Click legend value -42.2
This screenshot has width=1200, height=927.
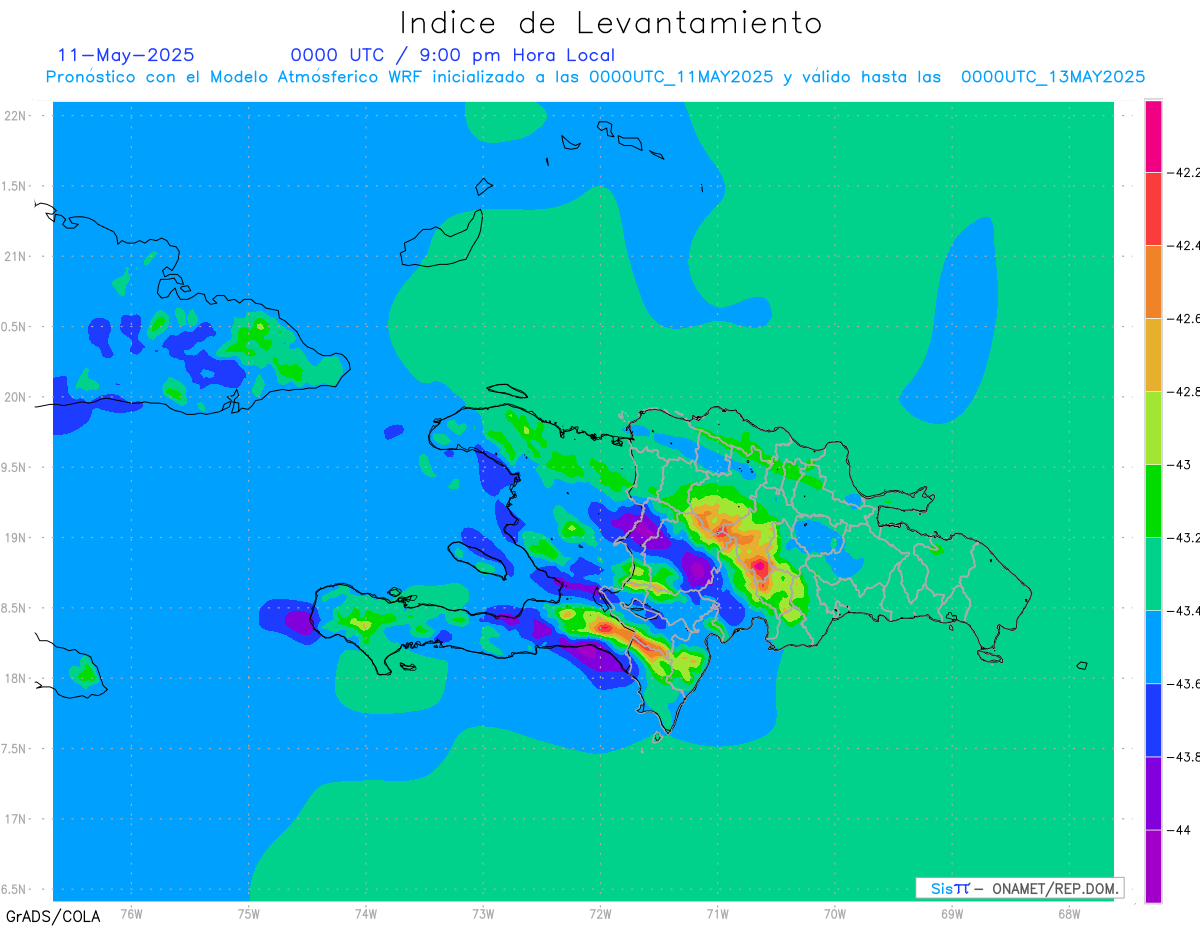[1184, 173]
